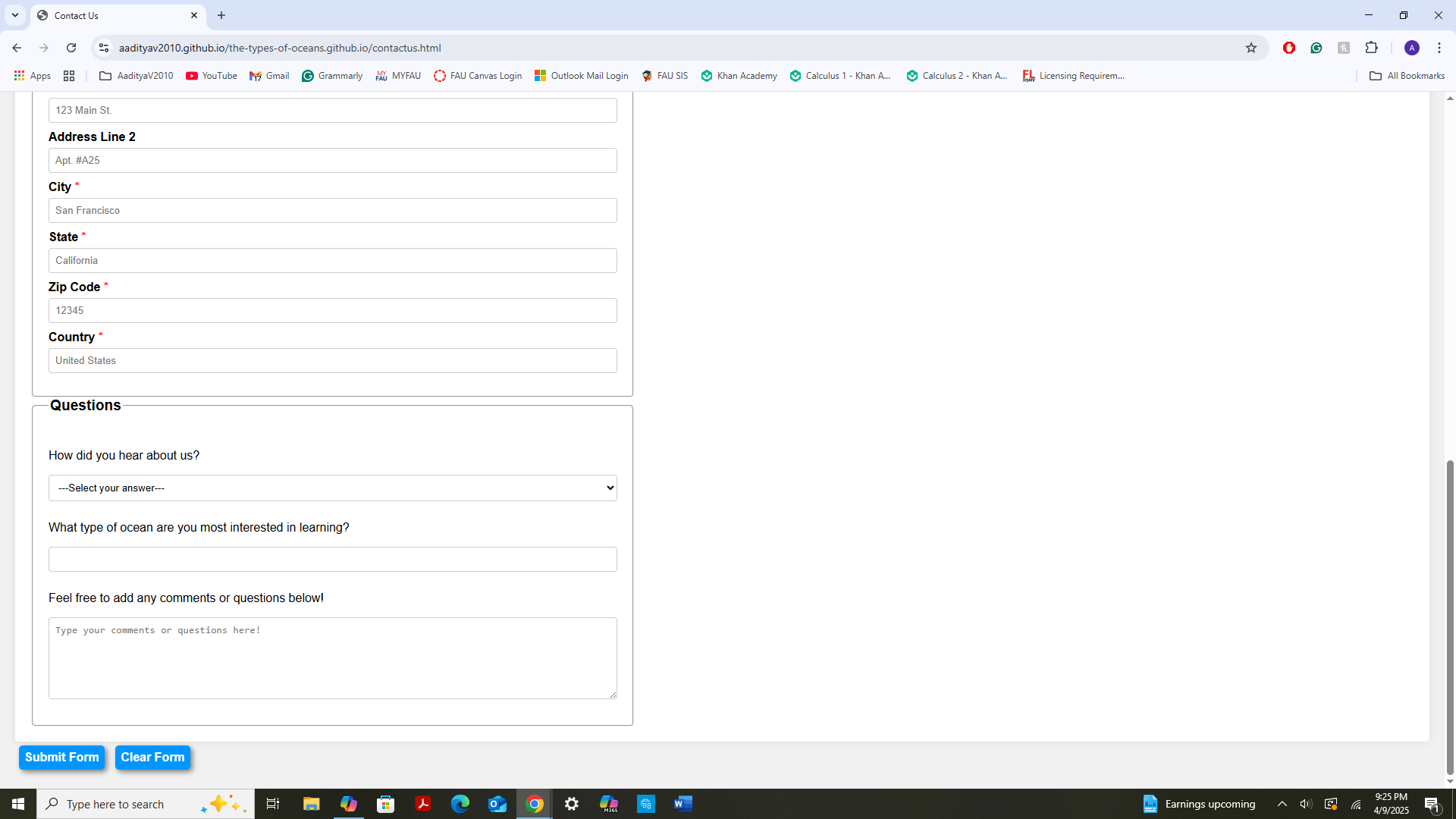The width and height of the screenshot is (1456, 819).
Task: Click the site information icon
Action: 104,48
